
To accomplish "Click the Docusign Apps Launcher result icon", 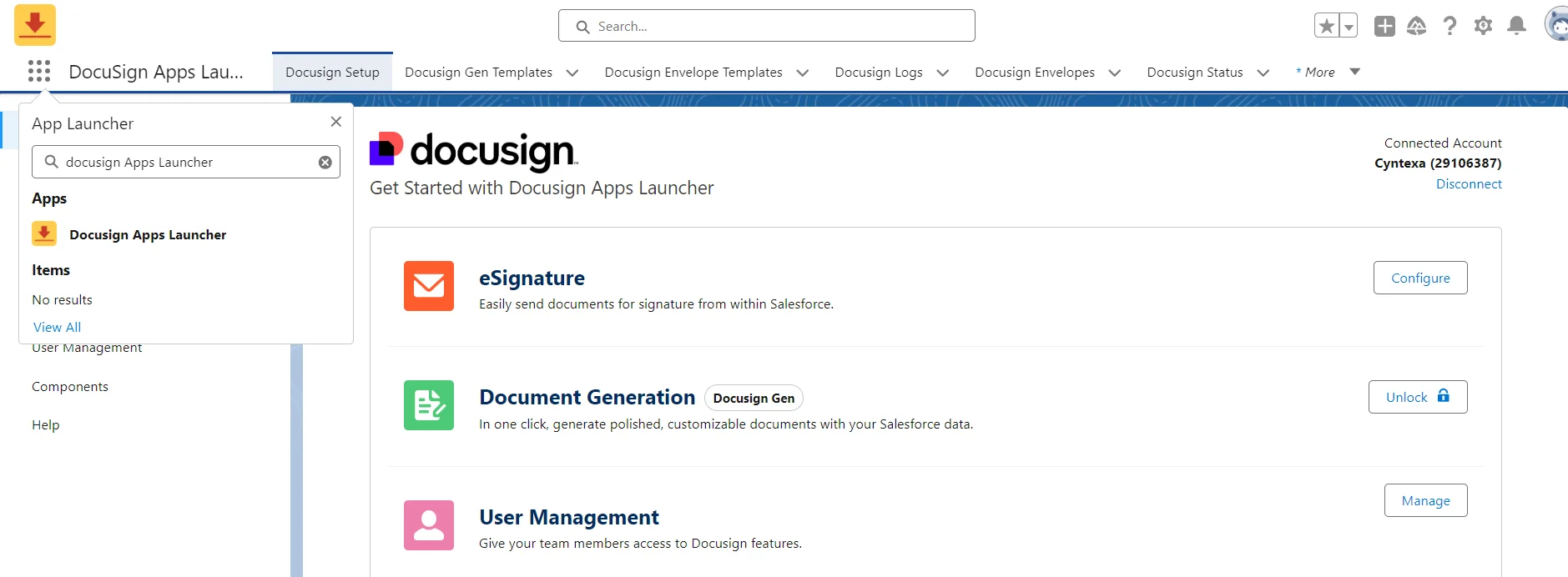I will pos(44,233).
